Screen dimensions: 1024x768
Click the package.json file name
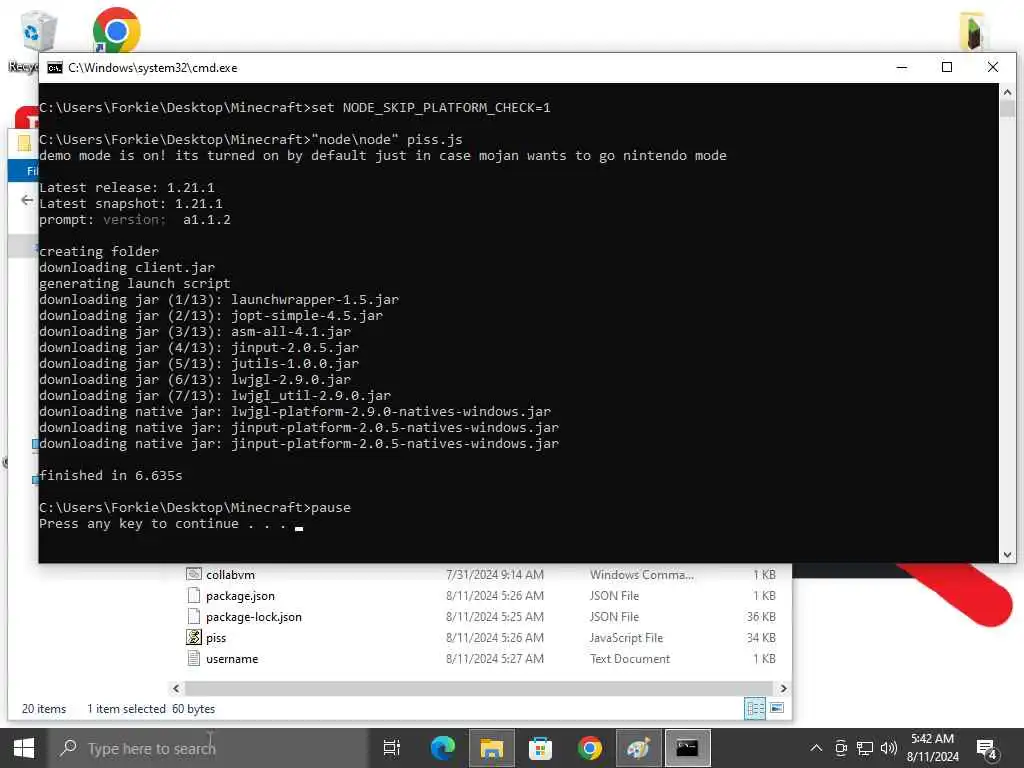pyautogui.click(x=240, y=596)
